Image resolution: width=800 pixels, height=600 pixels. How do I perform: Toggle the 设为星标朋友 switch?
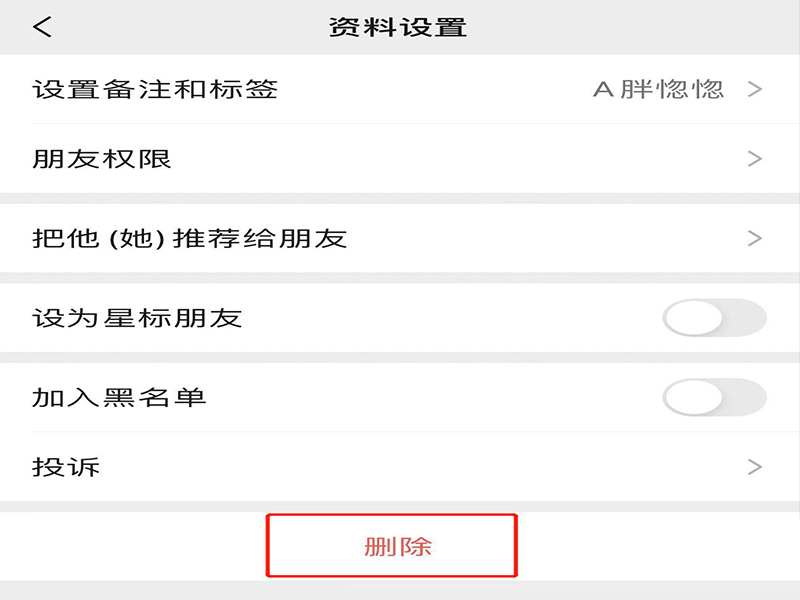pos(714,319)
